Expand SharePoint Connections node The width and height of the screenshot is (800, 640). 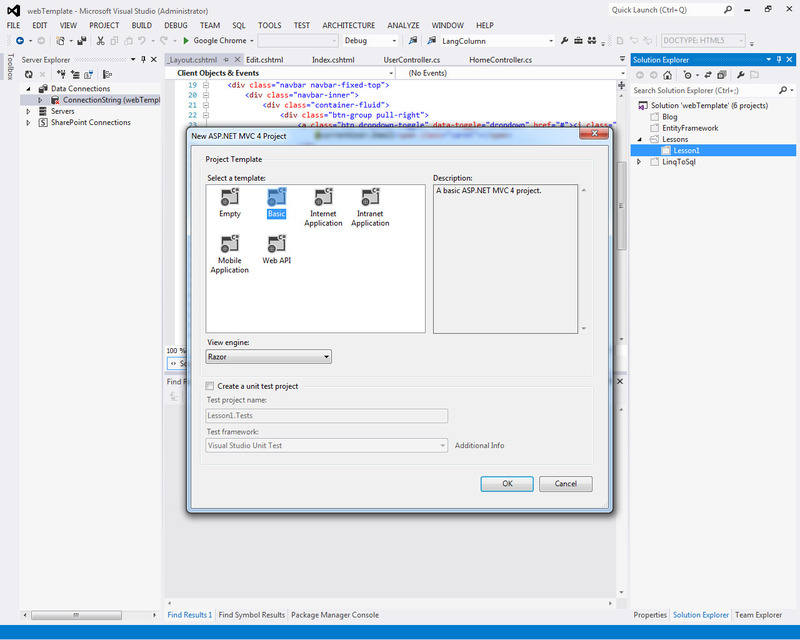click(29, 122)
